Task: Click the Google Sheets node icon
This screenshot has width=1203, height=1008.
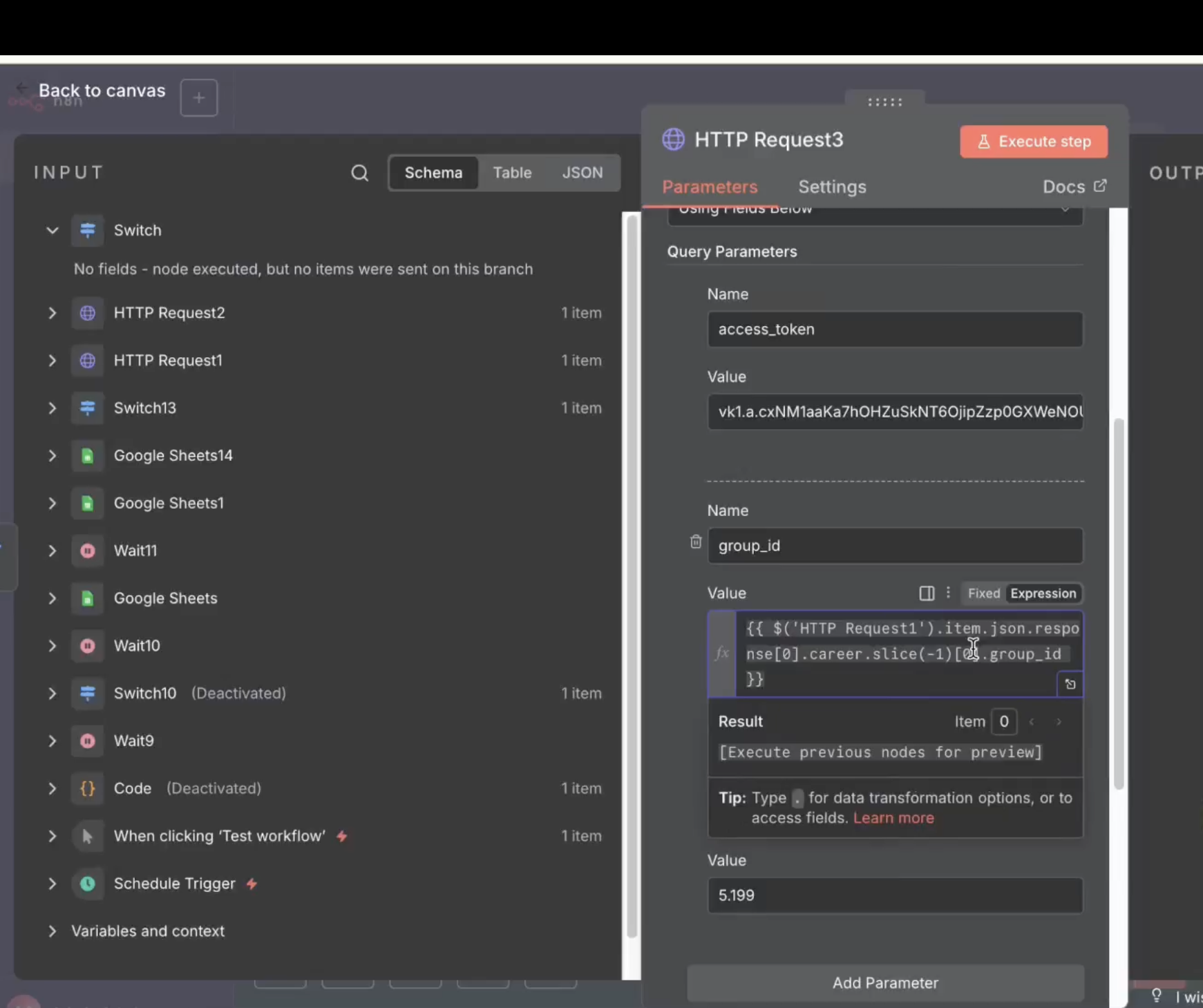Action: pos(88,598)
